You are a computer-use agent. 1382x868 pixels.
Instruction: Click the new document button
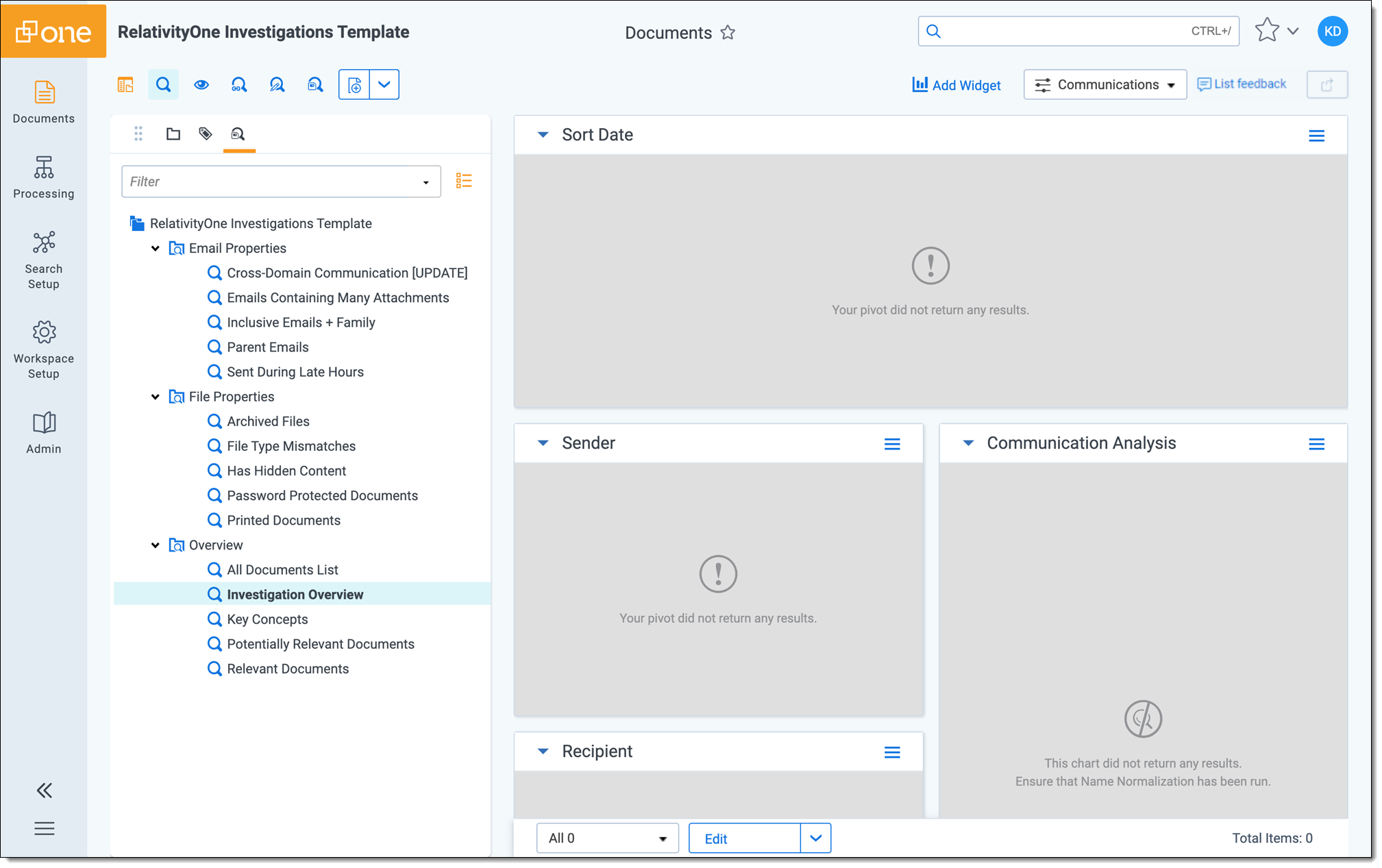[354, 85]
